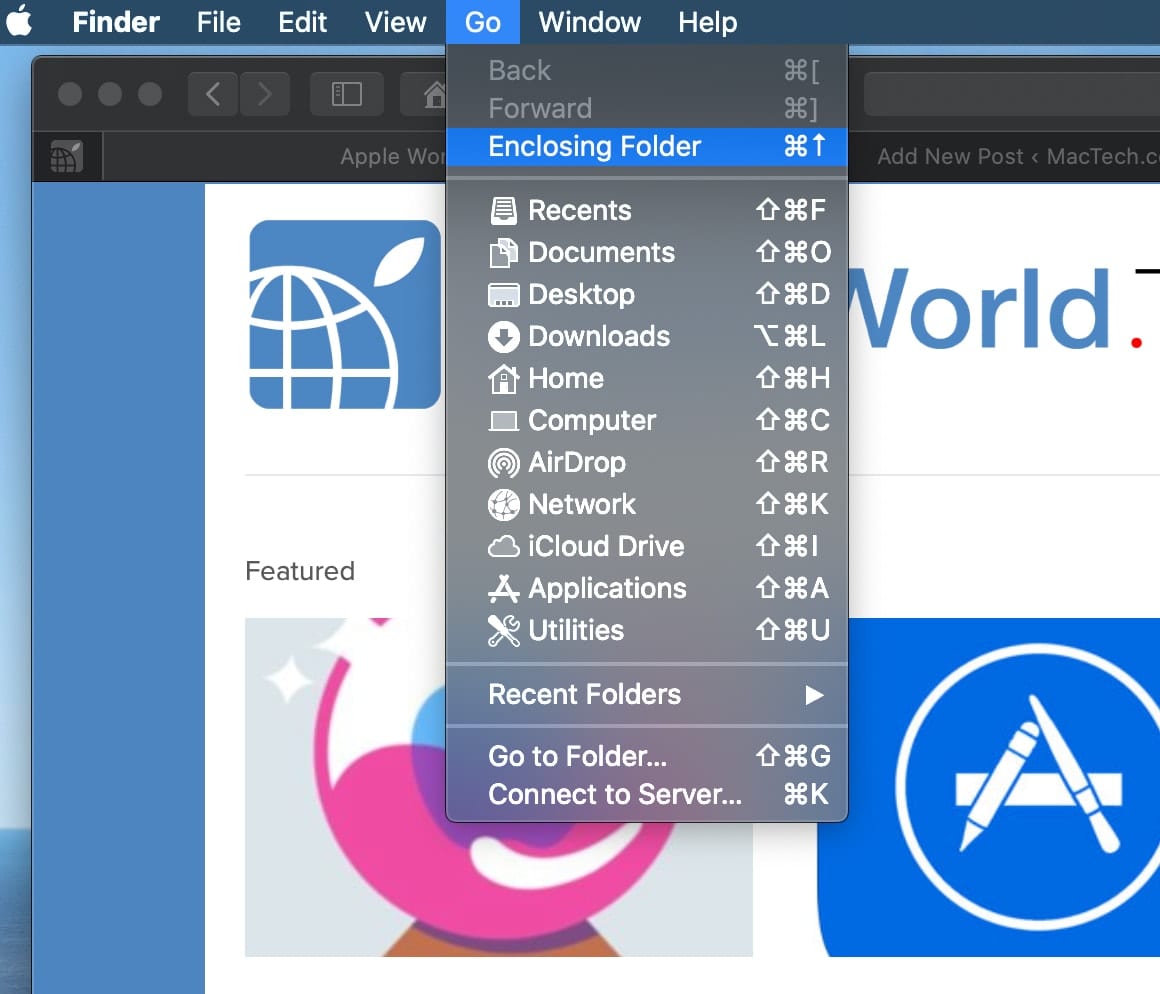
Task: Click the Home house icon in menu
Action: pos(503,379)
